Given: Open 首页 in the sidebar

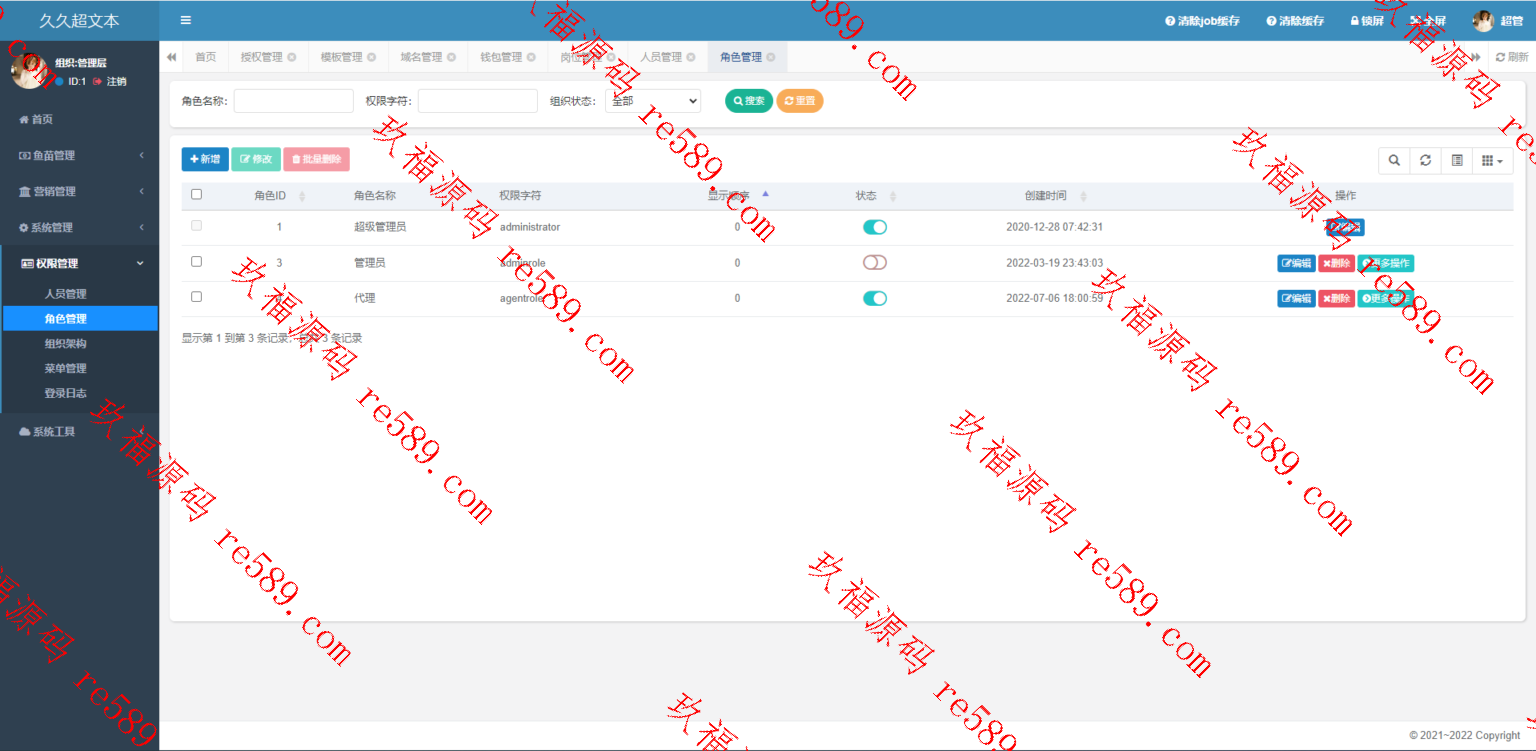Looking at the screenshot, I should click(x=79, y=119).
